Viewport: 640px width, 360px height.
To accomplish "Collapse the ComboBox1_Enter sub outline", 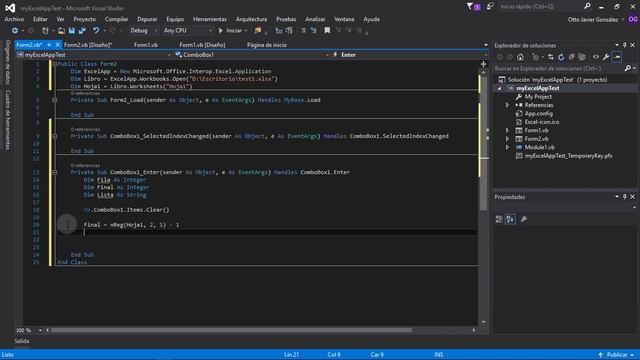I will tap(54, 172).
